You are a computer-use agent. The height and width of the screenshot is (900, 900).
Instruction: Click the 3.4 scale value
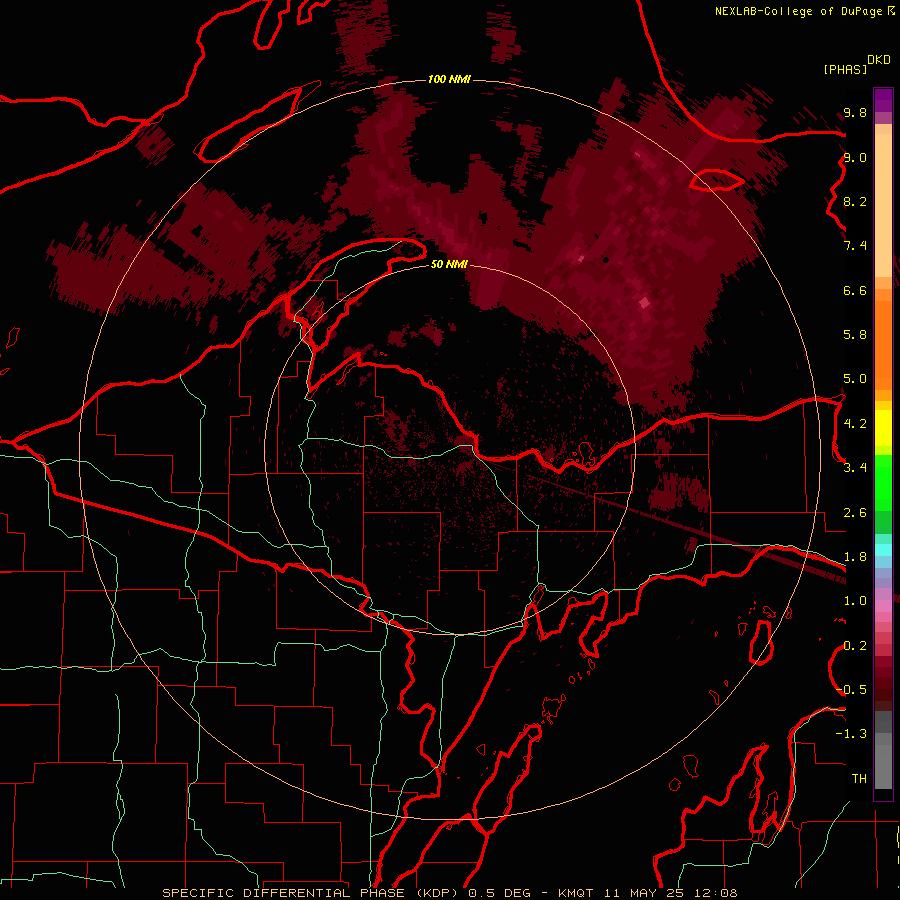[x=855, y=468]
